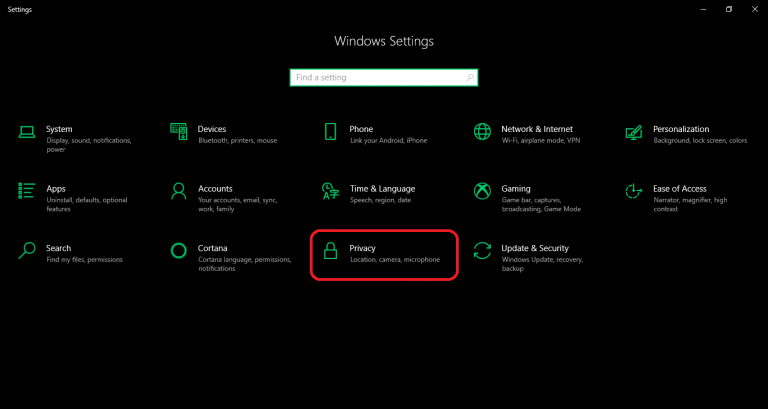Click 'Bluetooth, printers, mouse' description
Screen dimensions: 768x409
(238, 141)
